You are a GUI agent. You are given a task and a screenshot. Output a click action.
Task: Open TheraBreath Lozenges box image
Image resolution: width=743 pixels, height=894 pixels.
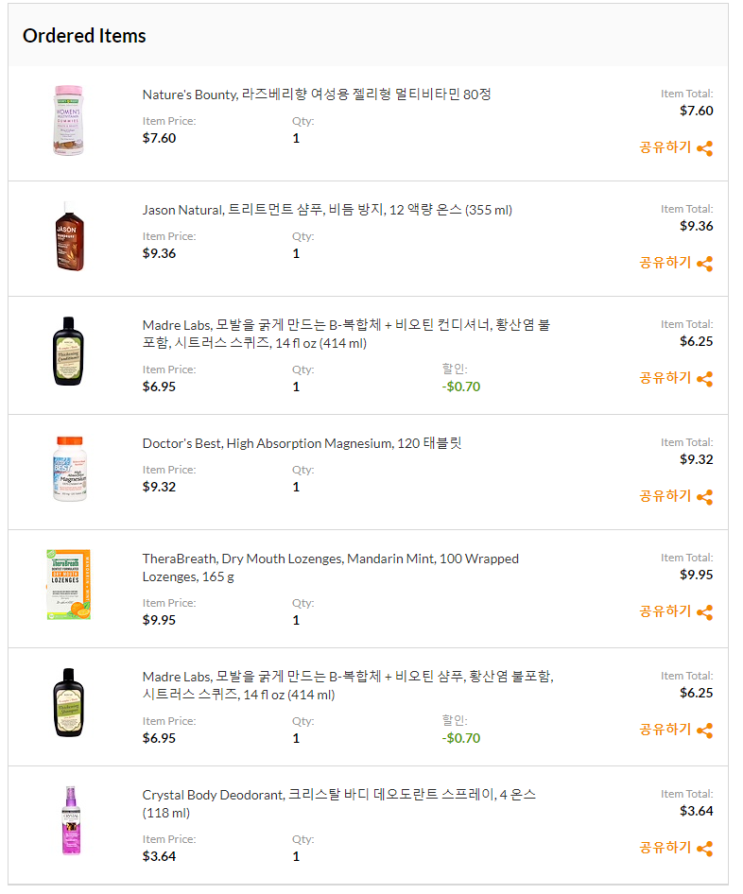pos(68,585)
